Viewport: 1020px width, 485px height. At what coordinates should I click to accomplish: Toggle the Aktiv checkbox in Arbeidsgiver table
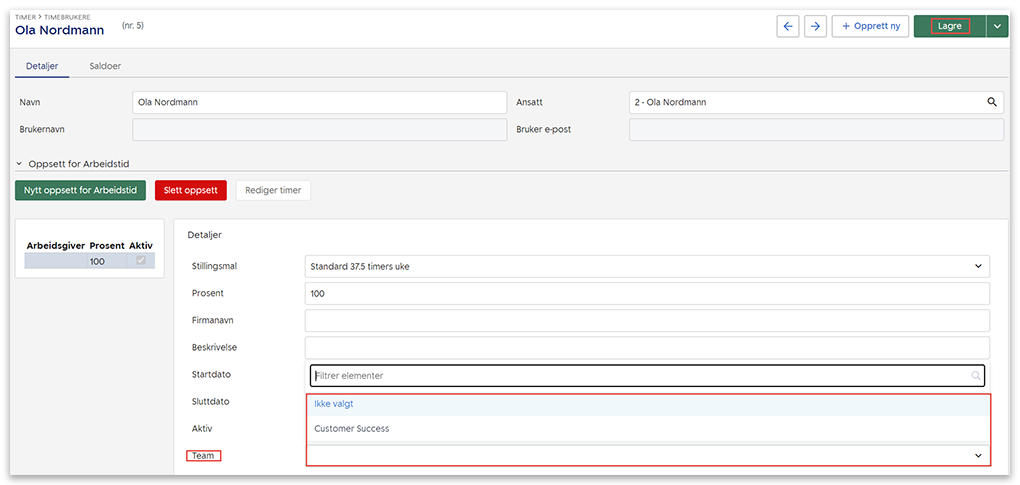click(141, 261)
